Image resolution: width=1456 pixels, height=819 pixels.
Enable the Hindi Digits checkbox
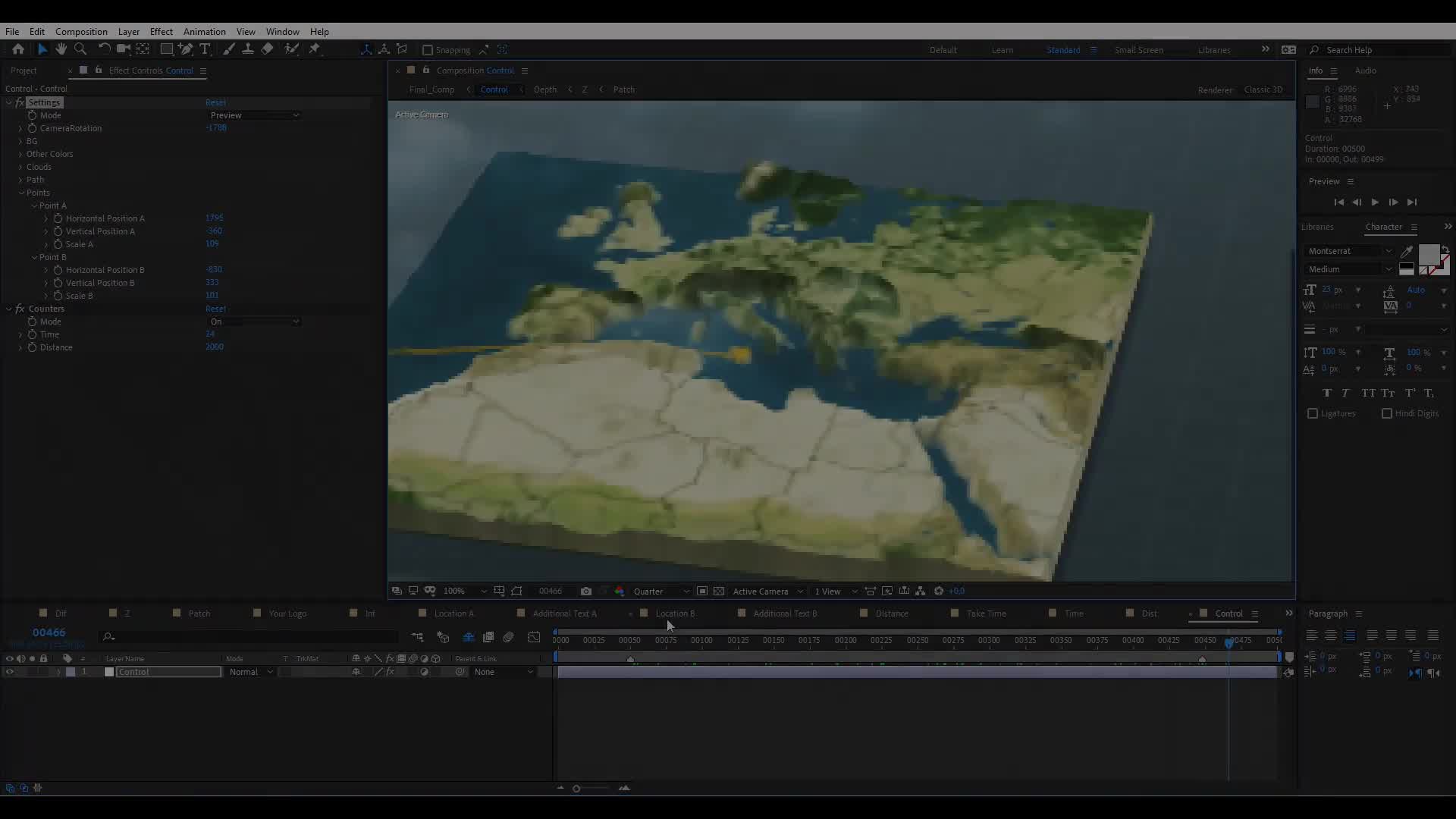pyautogui.click(x=1387, y=414)
